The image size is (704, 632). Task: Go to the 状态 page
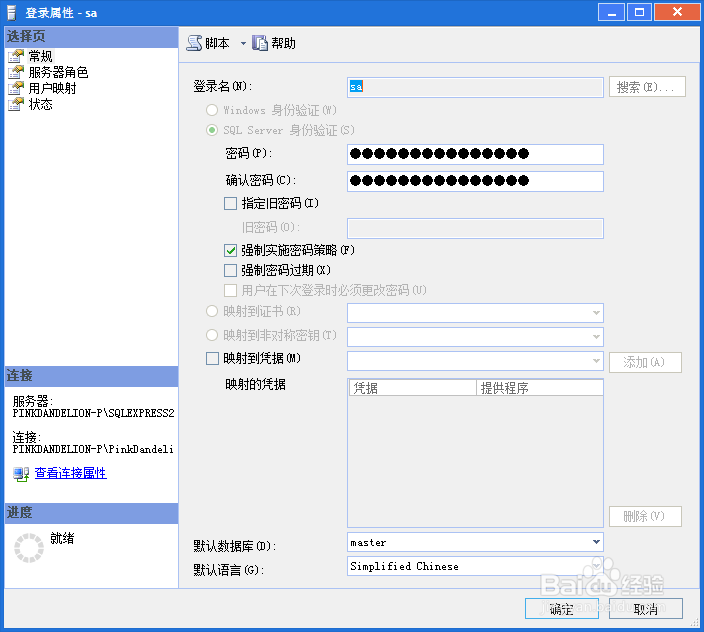40,104
